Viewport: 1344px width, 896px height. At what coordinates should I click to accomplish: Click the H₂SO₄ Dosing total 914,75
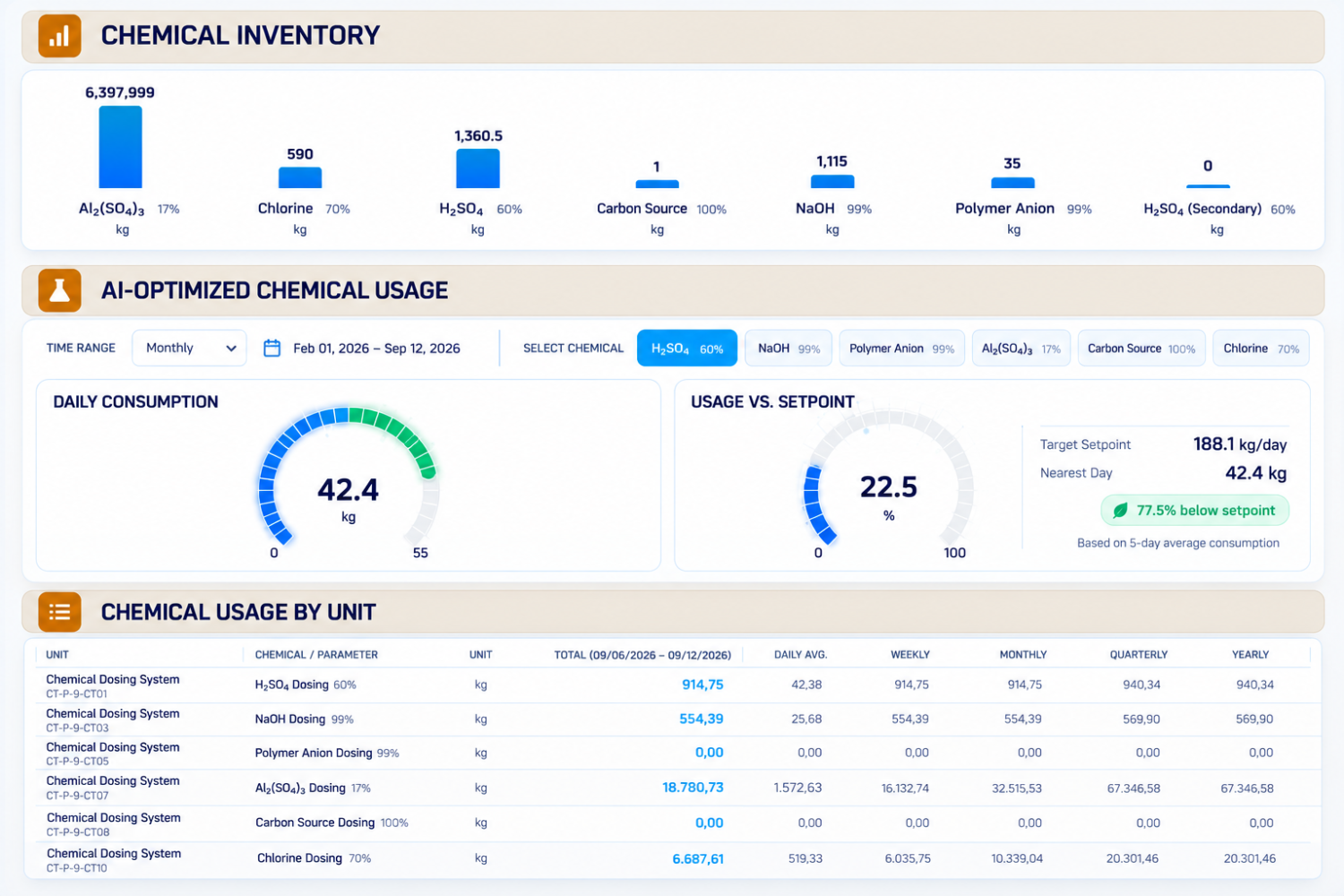point(702,685)
